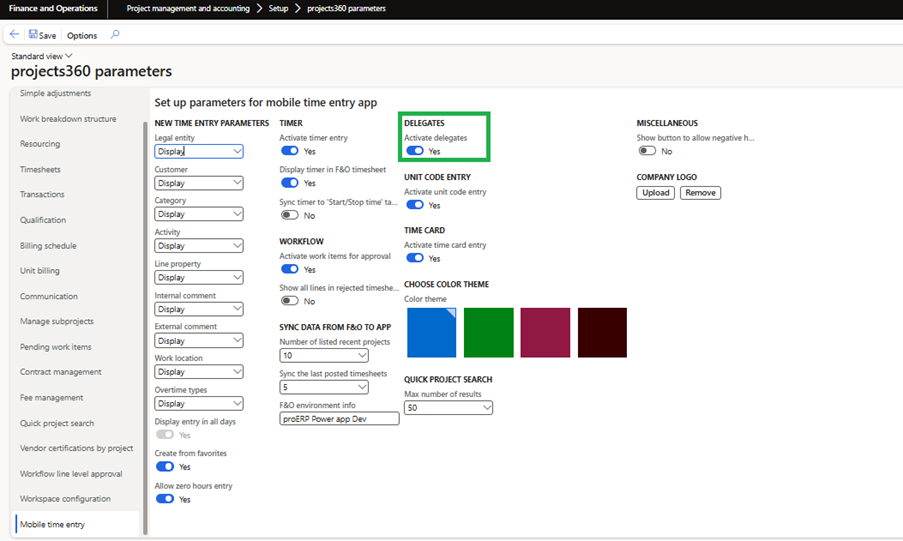Screen dimensions: 903x541
Task: Click the projects360 parameters breadcrumb
Action: tap(346, 9)
